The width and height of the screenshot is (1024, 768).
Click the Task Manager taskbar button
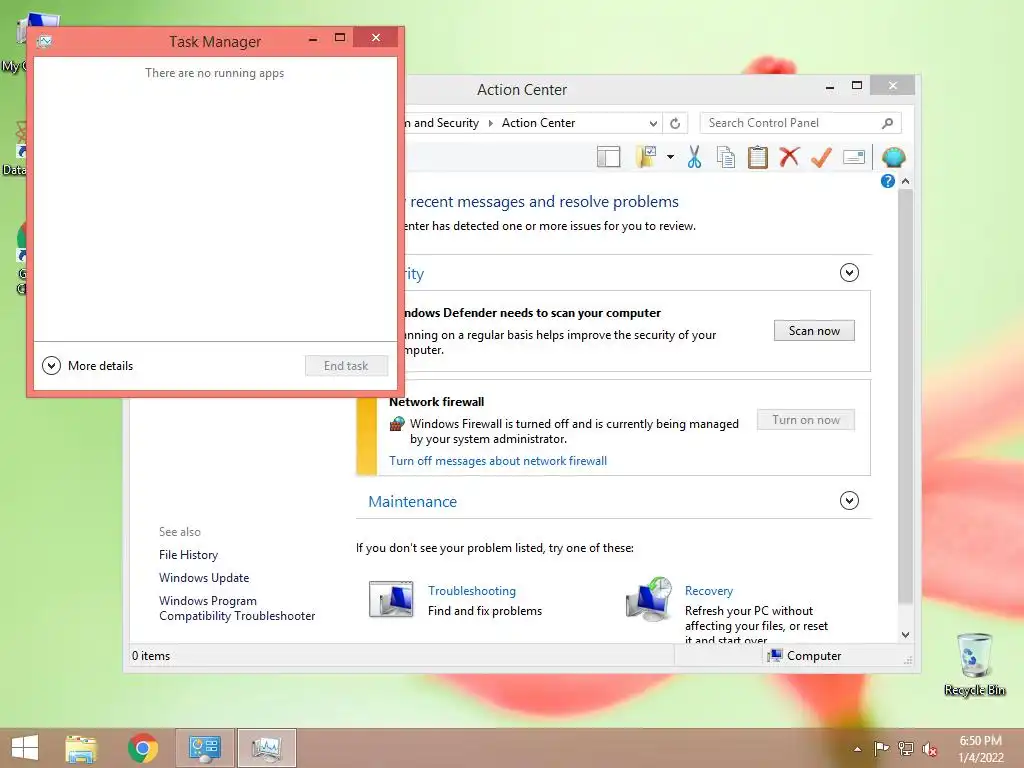click(x=266, y=748)
